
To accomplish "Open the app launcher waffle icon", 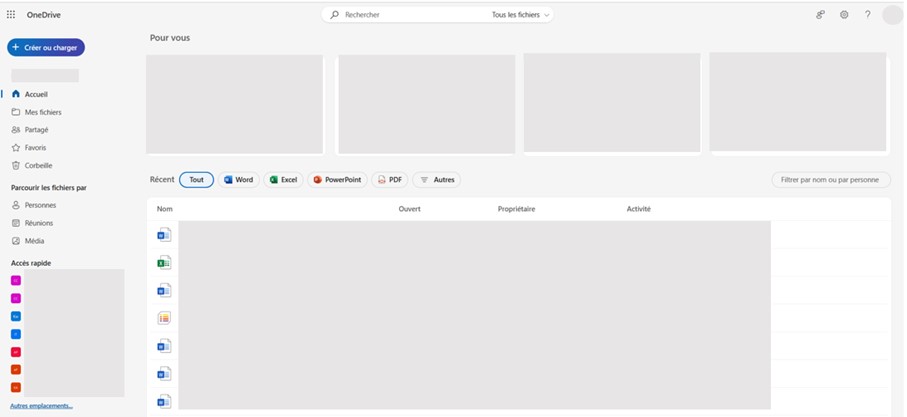I will pos(11,15).
